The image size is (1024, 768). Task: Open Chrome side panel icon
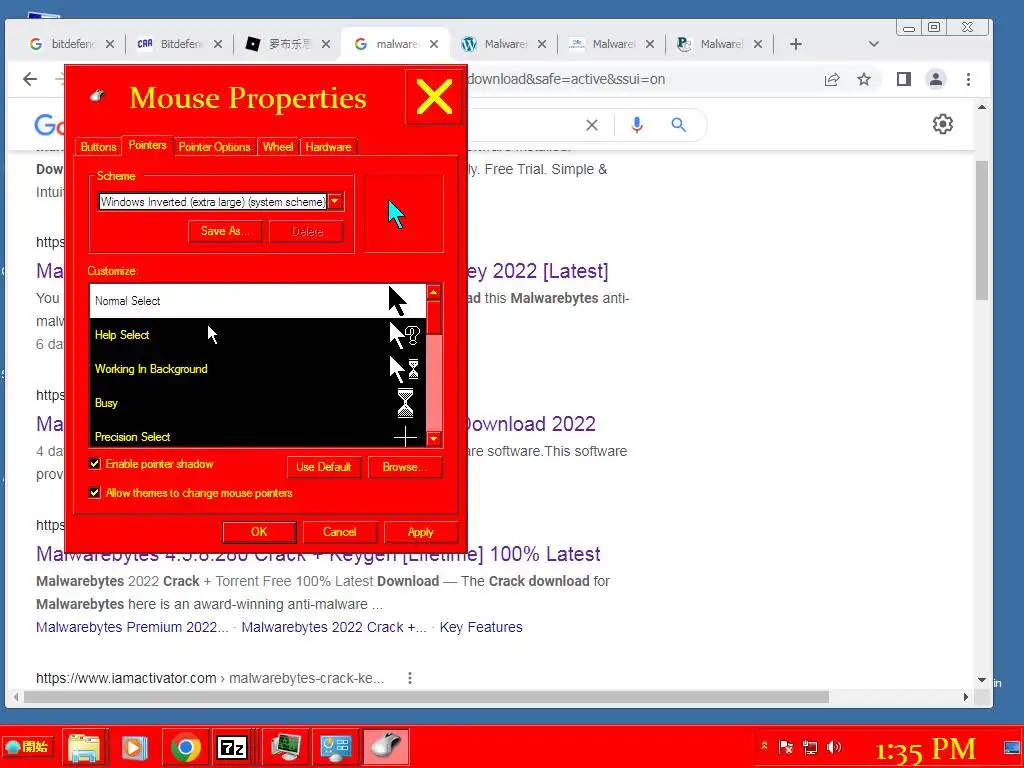[904, 79]
